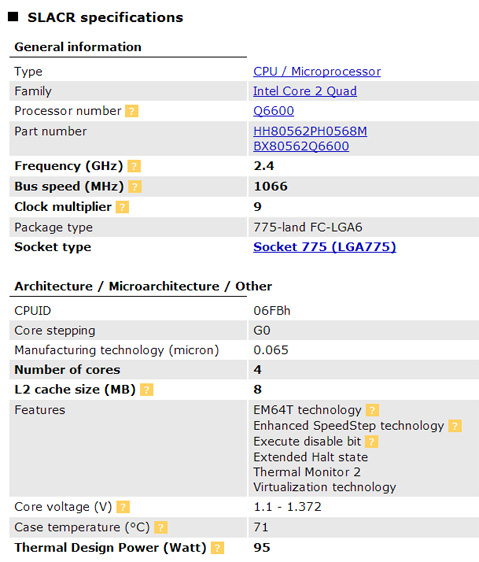Click the Clock multiplier question mark icon
This screenshot has width=479, height=562.
(x=122, y=207)
